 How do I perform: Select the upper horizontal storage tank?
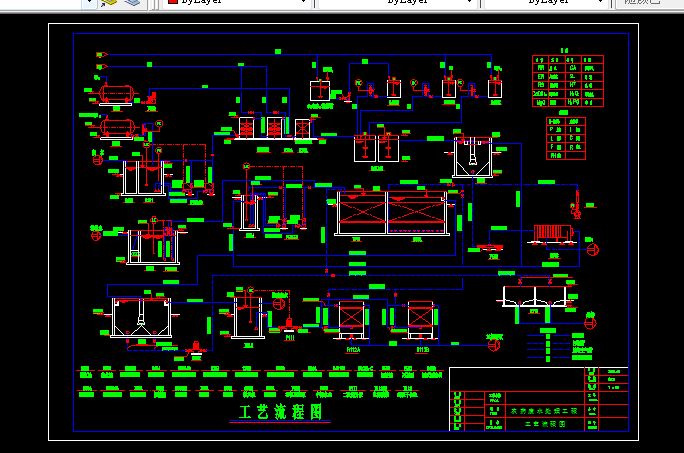point(116,94)
